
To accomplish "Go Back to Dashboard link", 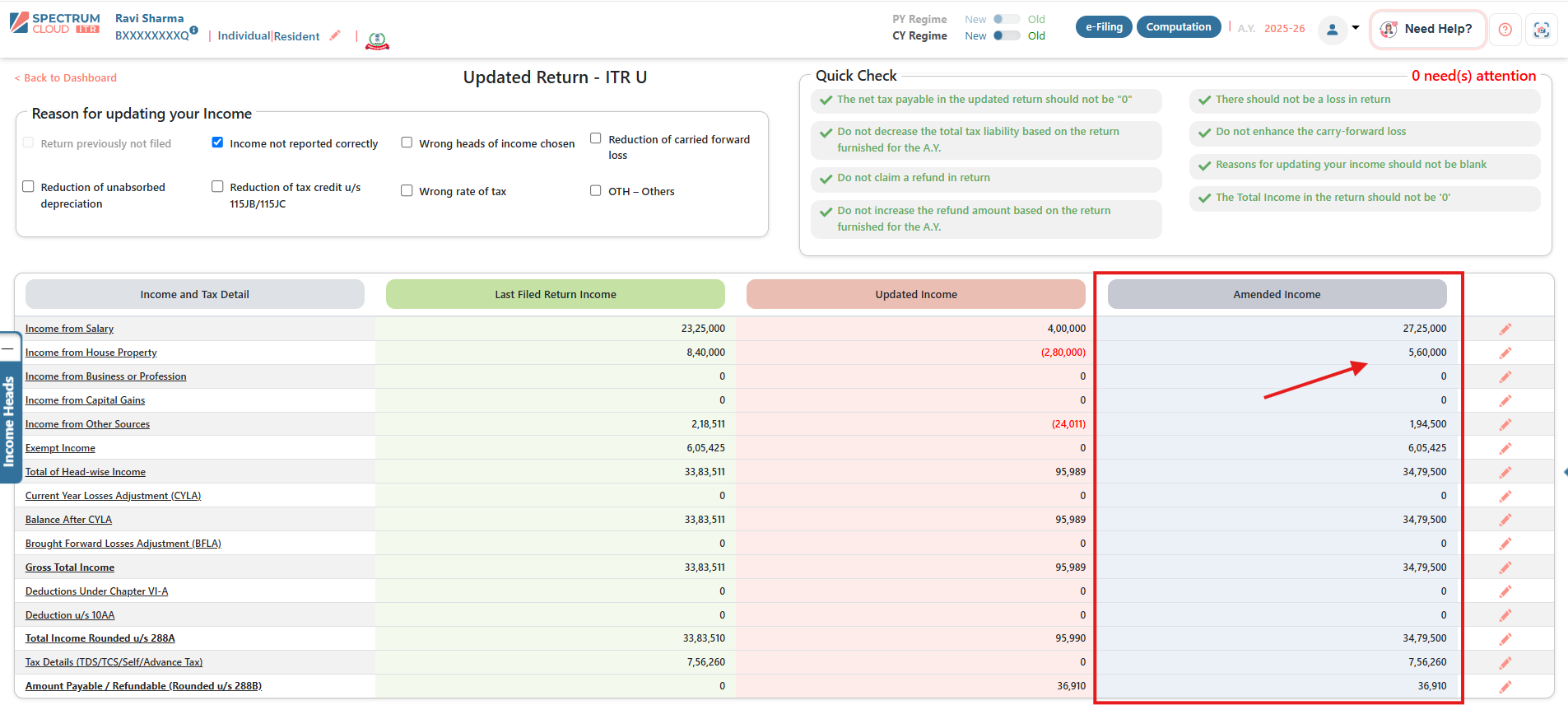I will (x=66, y=78).
